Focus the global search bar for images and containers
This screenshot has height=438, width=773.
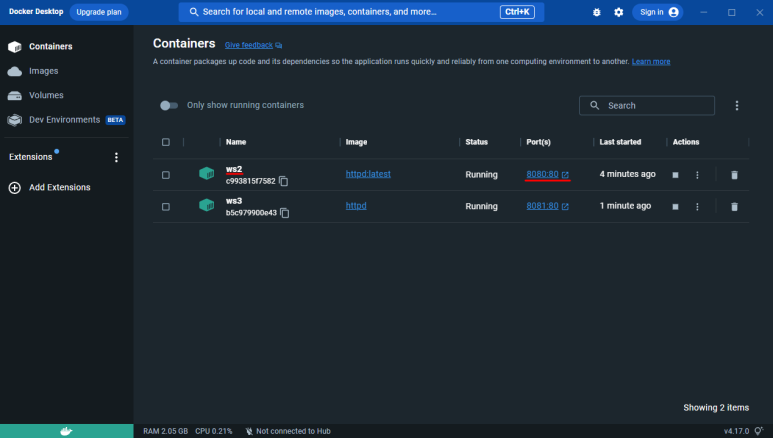pos(361,12)
